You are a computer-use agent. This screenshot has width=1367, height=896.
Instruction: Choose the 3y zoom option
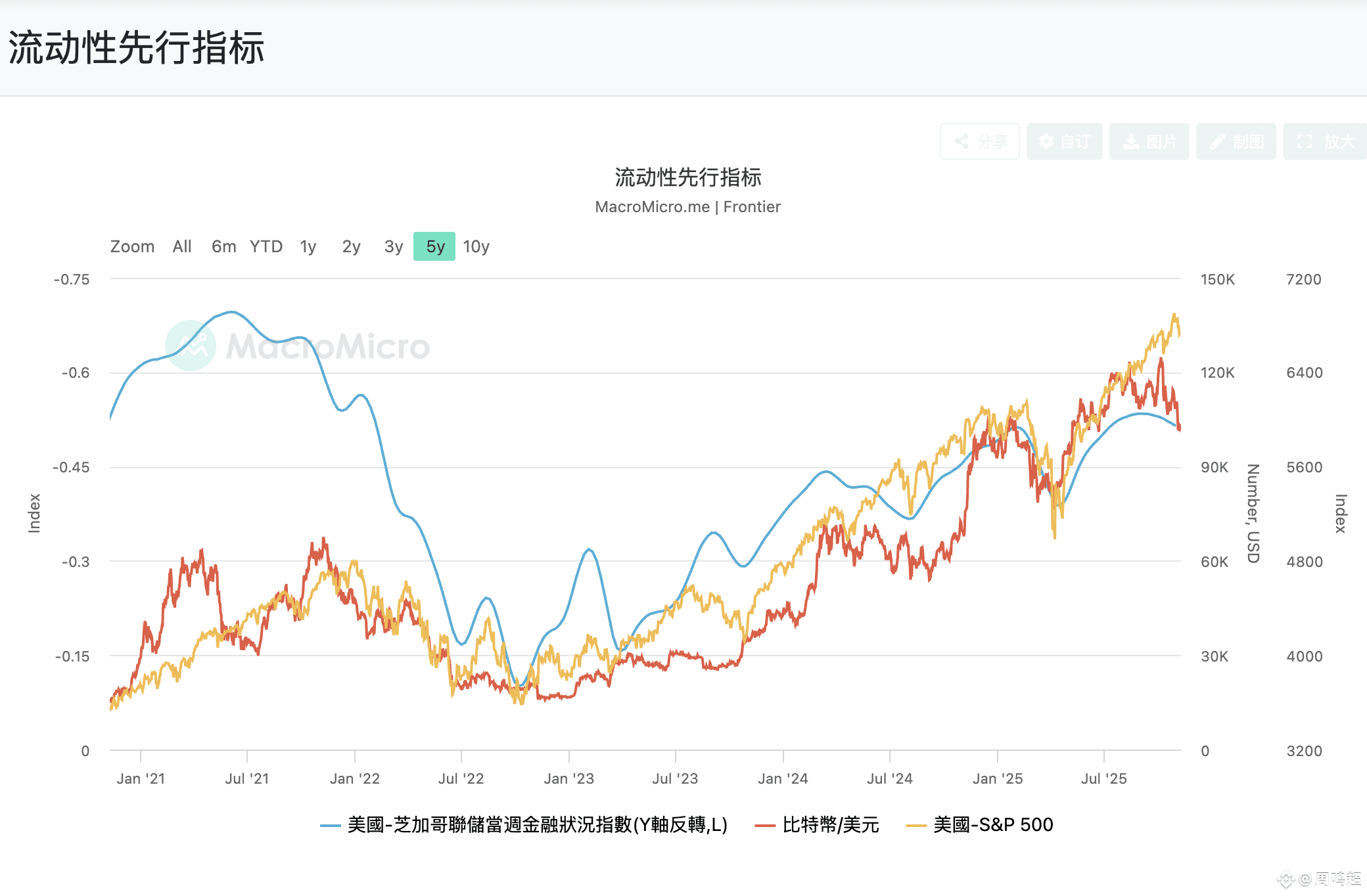point(393,246)
